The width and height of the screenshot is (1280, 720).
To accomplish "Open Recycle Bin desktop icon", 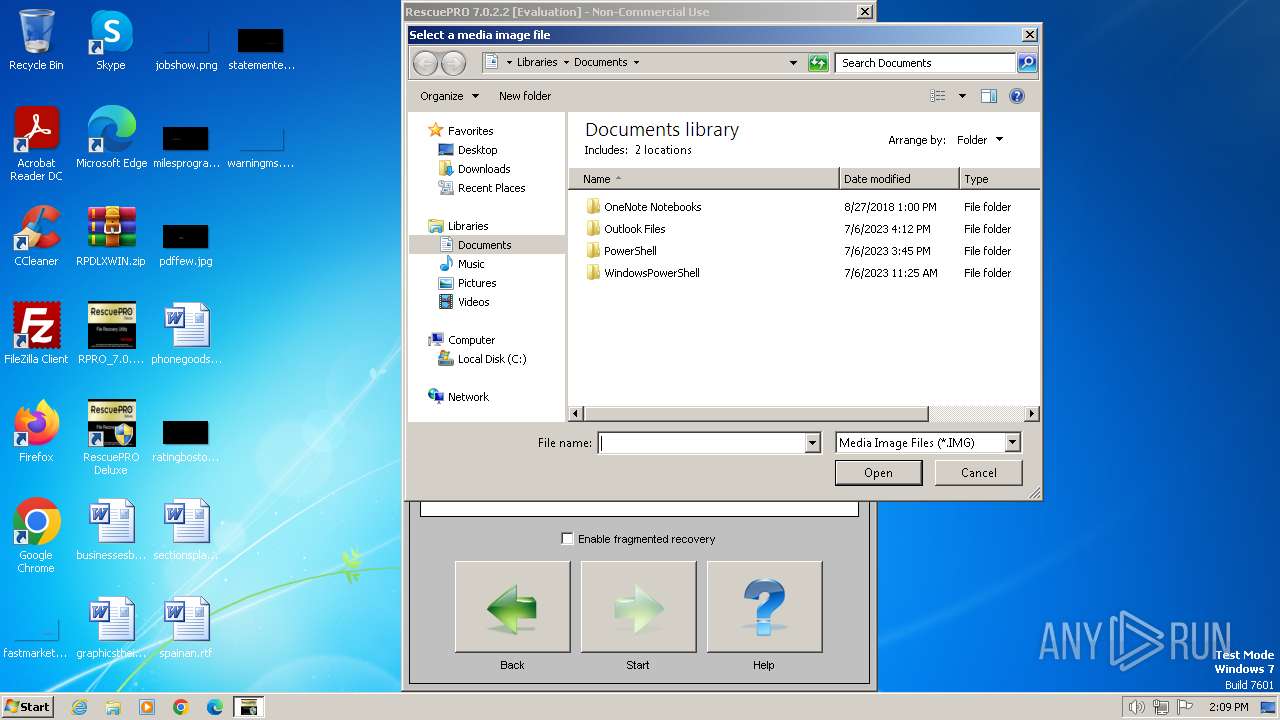I will [36, 40].
